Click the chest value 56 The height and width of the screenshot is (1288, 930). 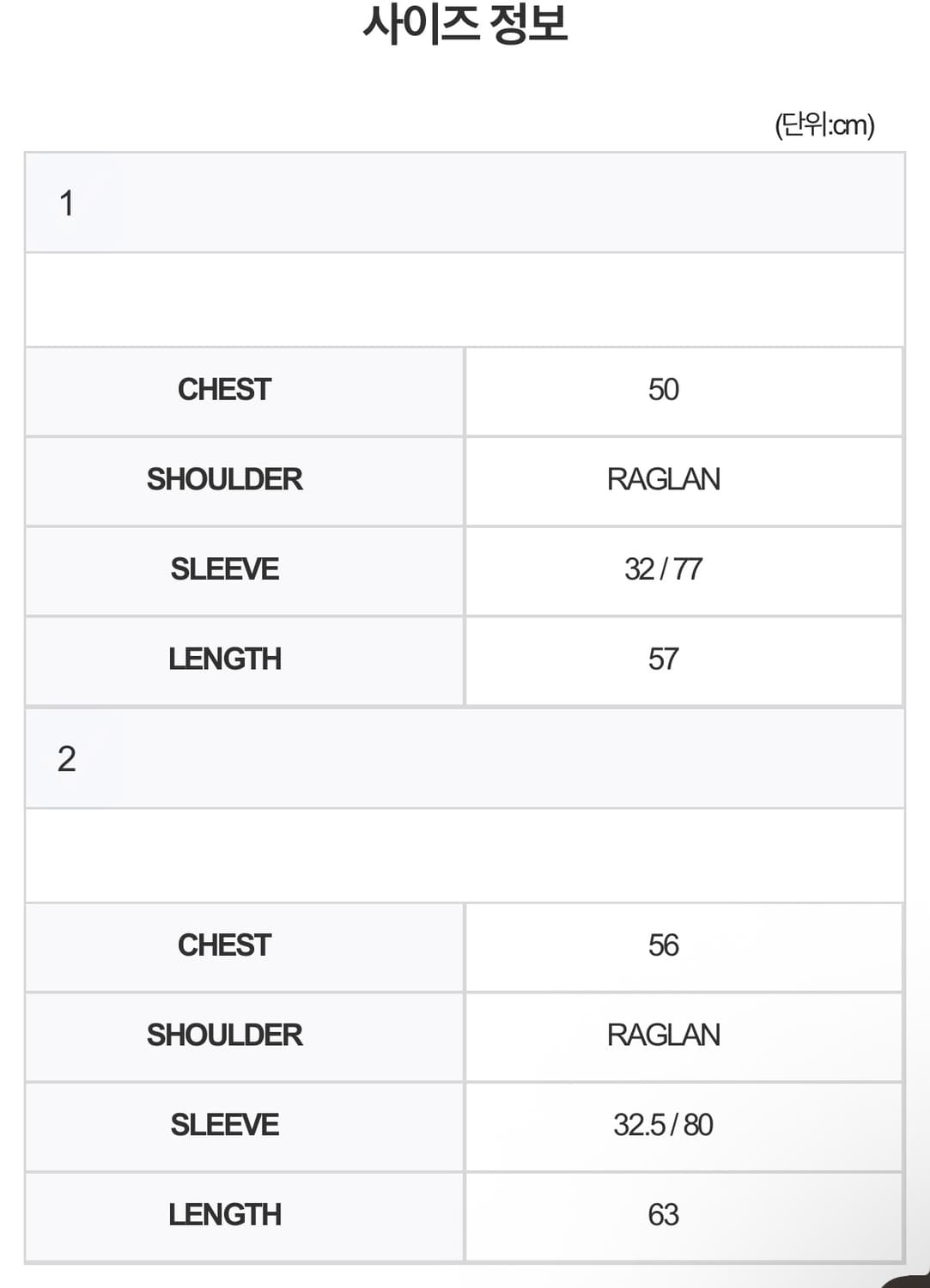click(664, 945)
